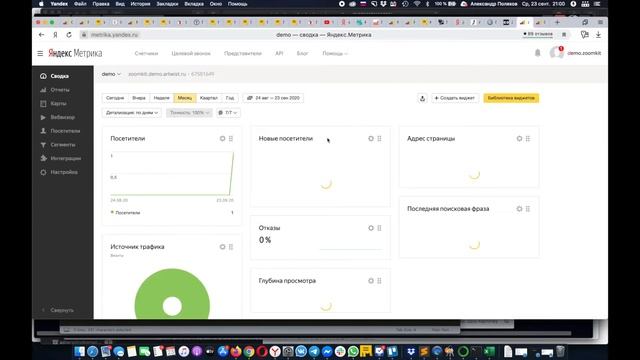
Task: Click the Библиотека виджетов button
Action: point(511,98)
